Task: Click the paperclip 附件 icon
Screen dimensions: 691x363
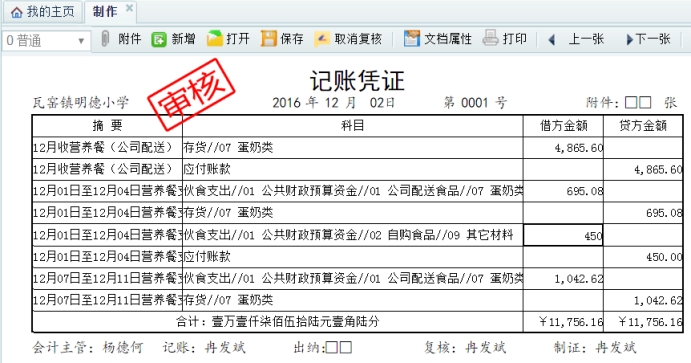Action: tap(105, 39)
